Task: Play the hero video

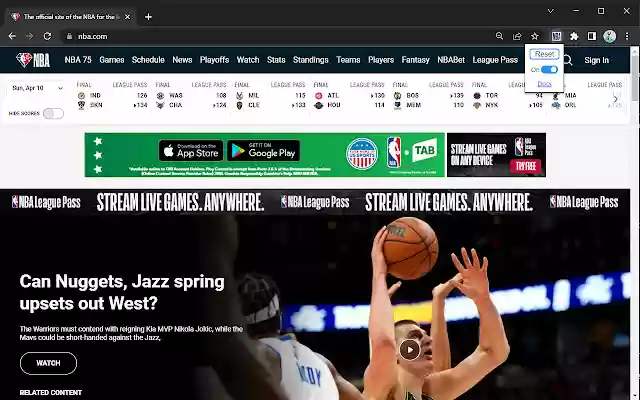Action: [409, 350]
